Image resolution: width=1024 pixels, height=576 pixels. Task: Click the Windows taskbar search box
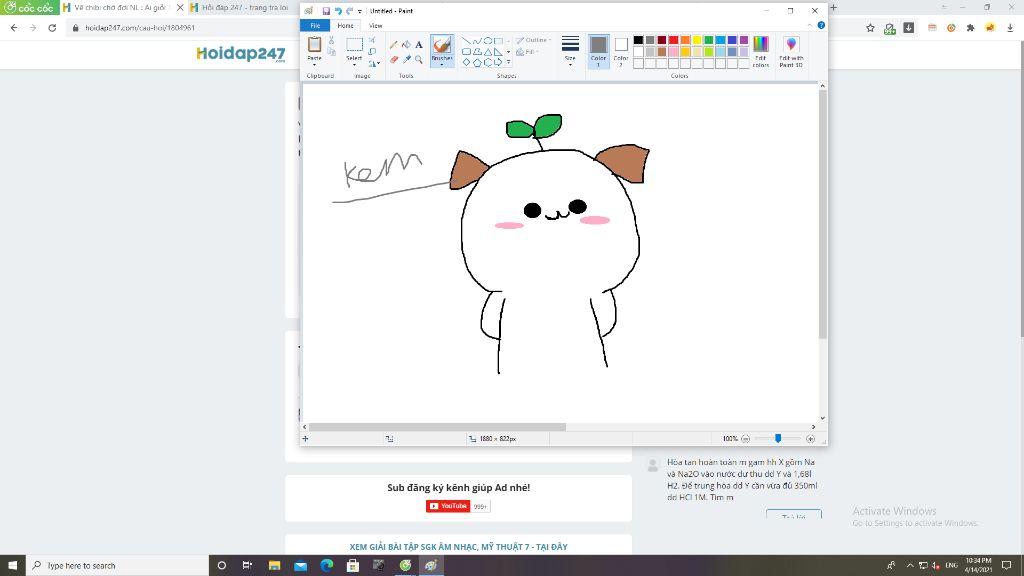point(118,566)
